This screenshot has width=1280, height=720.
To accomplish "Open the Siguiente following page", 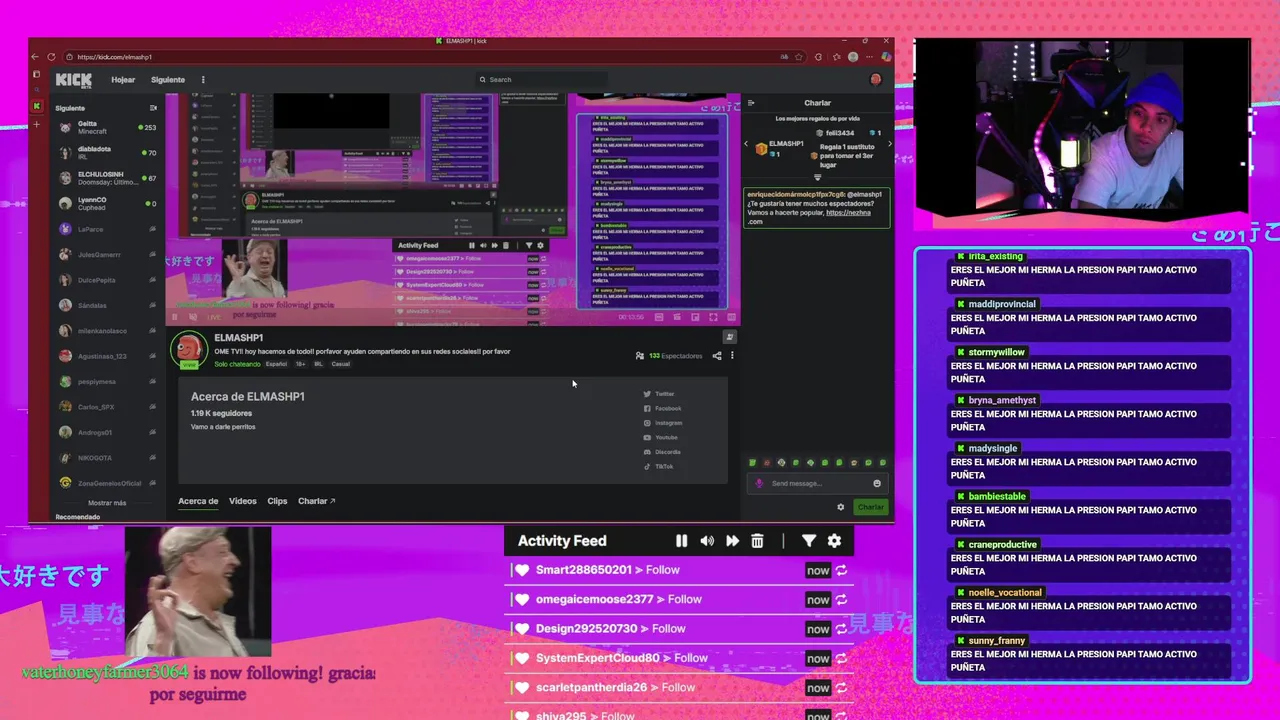I will pos(168,80).
